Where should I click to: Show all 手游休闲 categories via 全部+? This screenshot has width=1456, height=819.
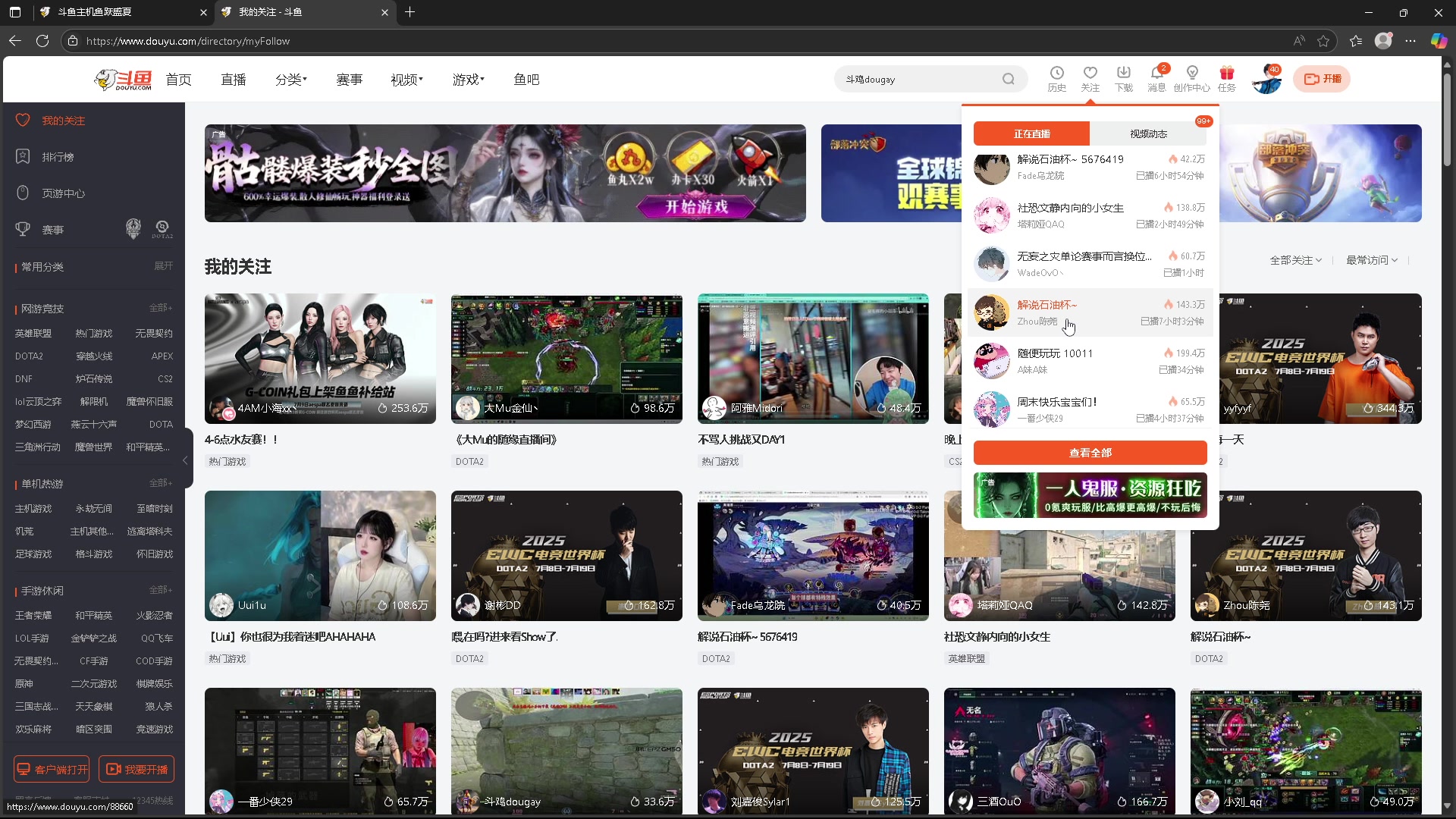pyautogui.click(x=161, y=590)
